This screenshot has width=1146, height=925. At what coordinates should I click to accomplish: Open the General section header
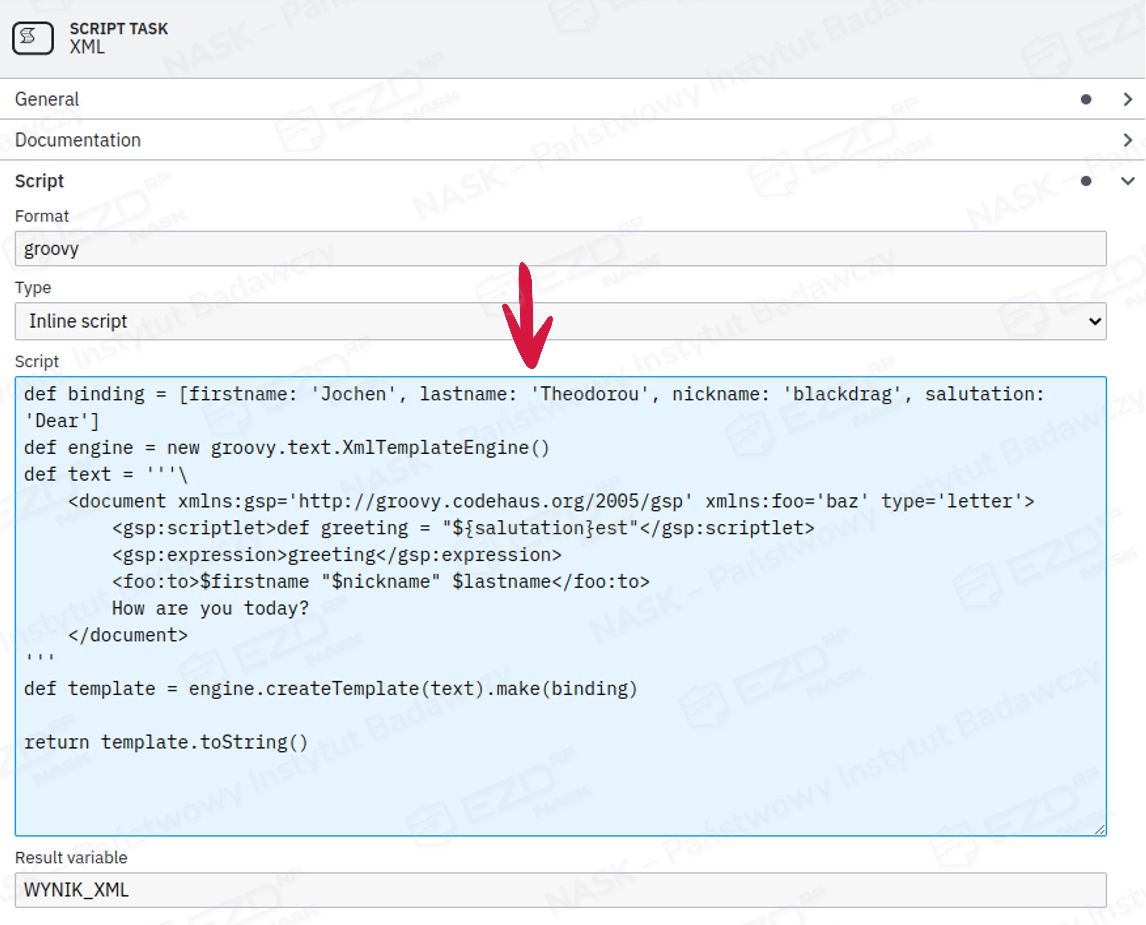pyautogui.click(x=47, y=99)
